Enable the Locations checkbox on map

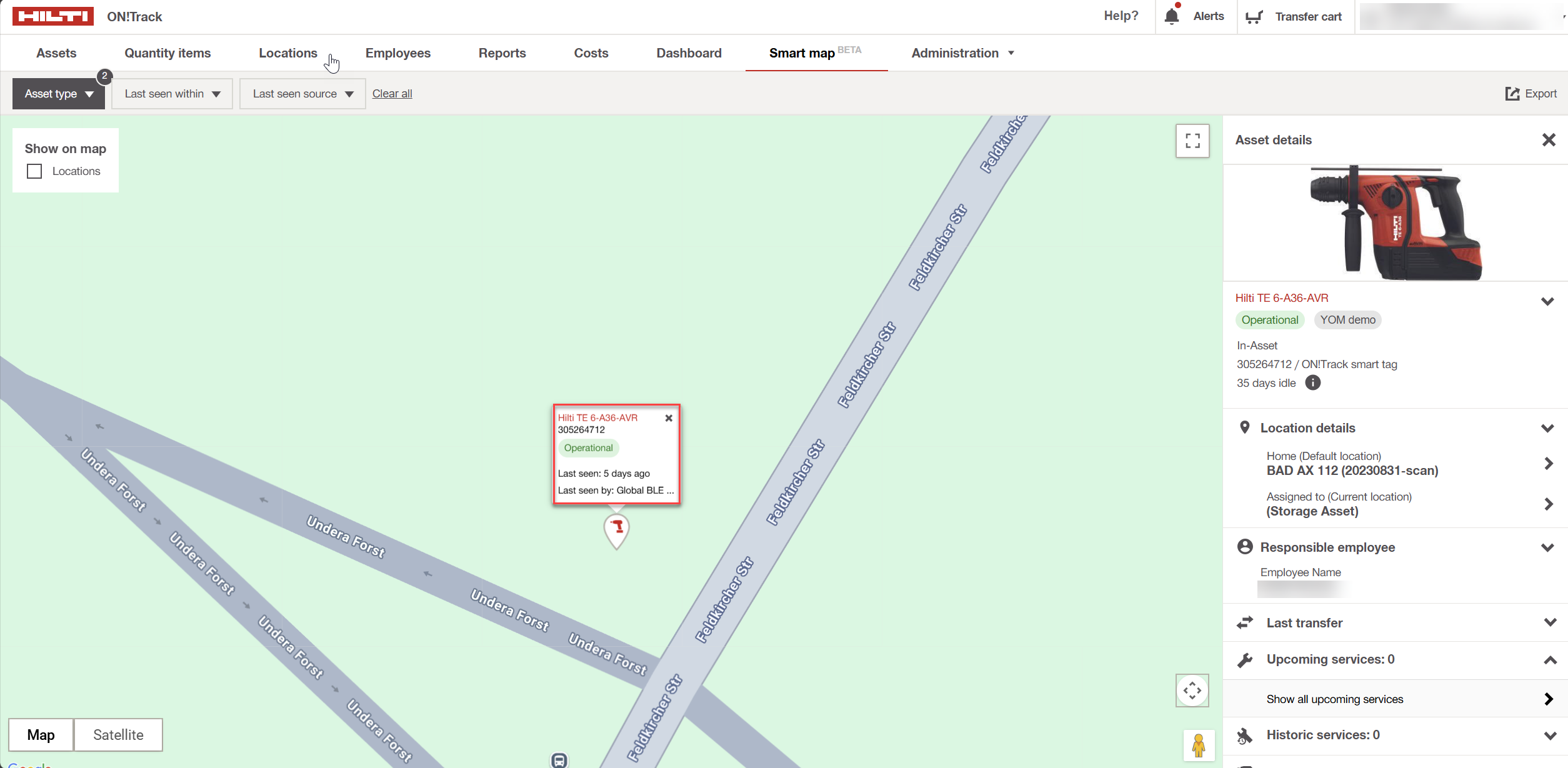point(34,171)
